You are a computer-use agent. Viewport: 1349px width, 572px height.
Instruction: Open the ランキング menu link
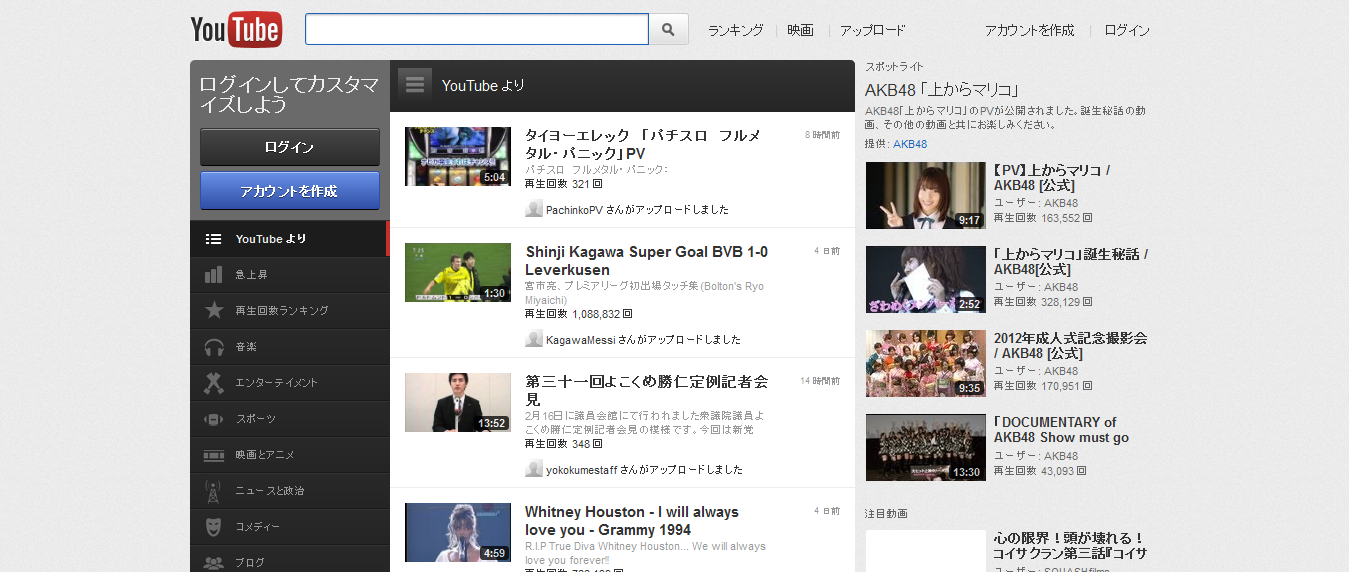[735, 30]
